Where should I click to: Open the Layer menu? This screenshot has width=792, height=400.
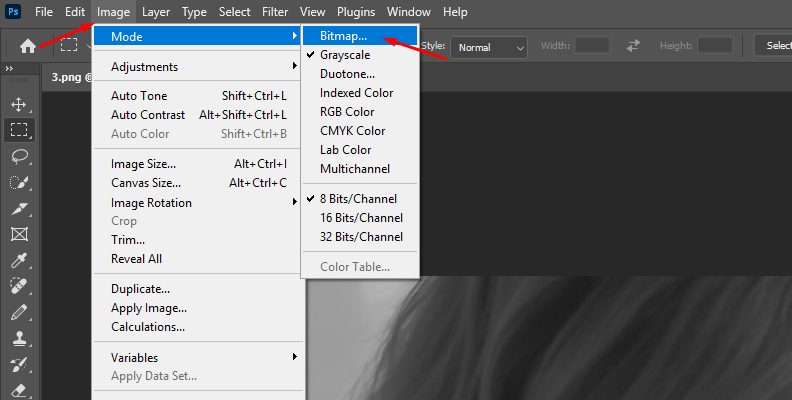[156, 12]
